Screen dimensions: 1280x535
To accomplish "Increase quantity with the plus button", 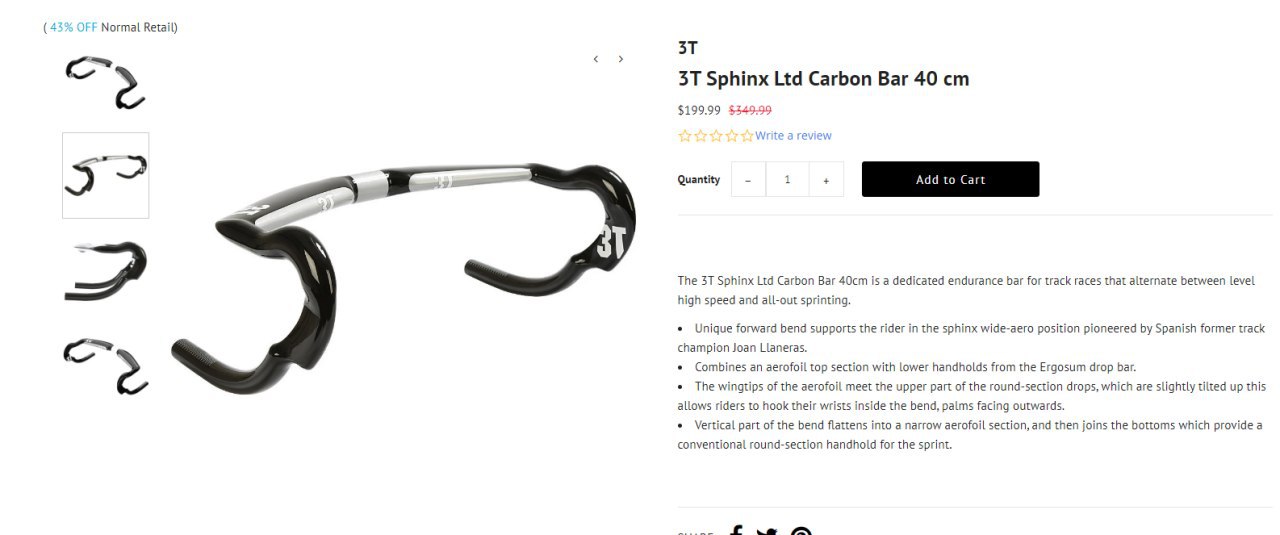I will [826, 180].
